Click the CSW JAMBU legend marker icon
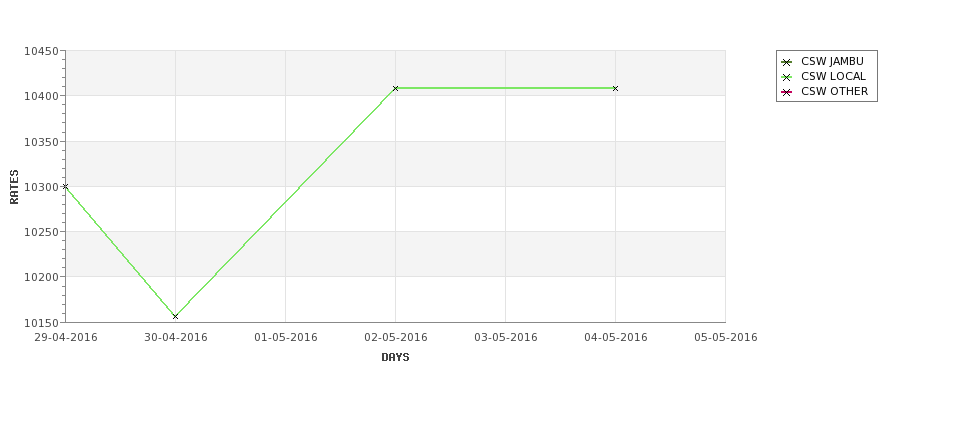The height and width of the screenshot is (429, 975). point(787,62)
